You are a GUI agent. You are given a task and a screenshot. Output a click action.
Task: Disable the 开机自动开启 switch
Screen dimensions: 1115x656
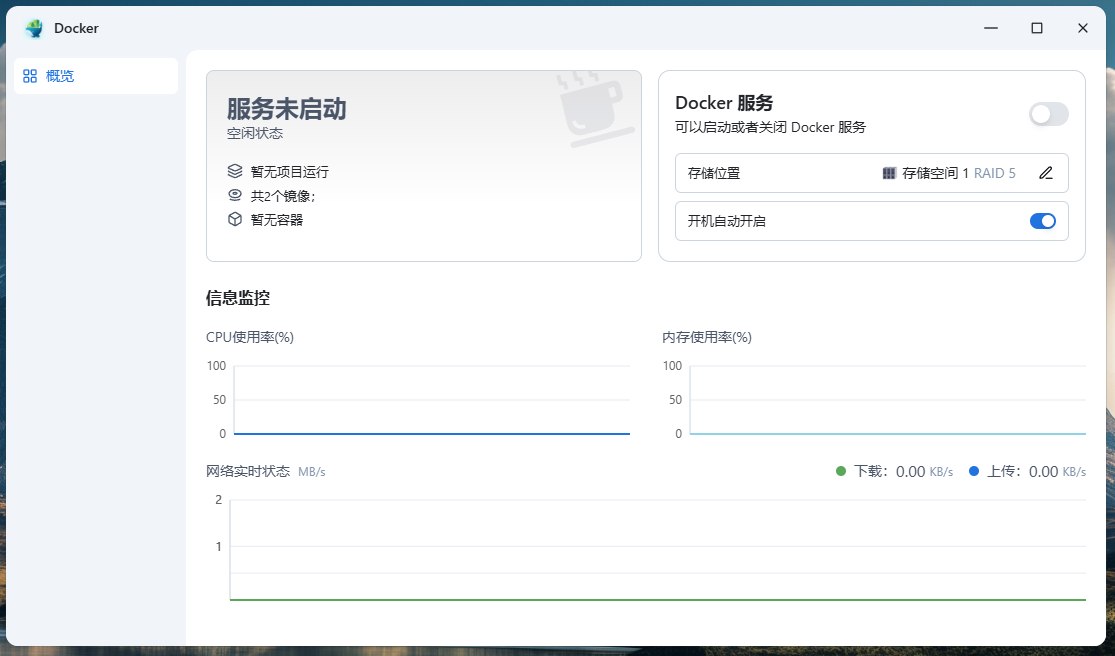pos(1043,221)
